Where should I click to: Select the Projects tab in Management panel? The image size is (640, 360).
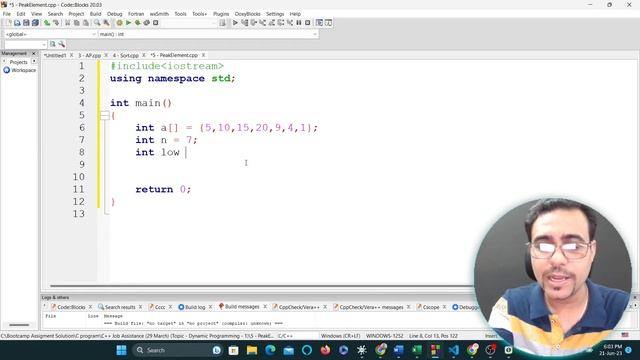(18, 62)
